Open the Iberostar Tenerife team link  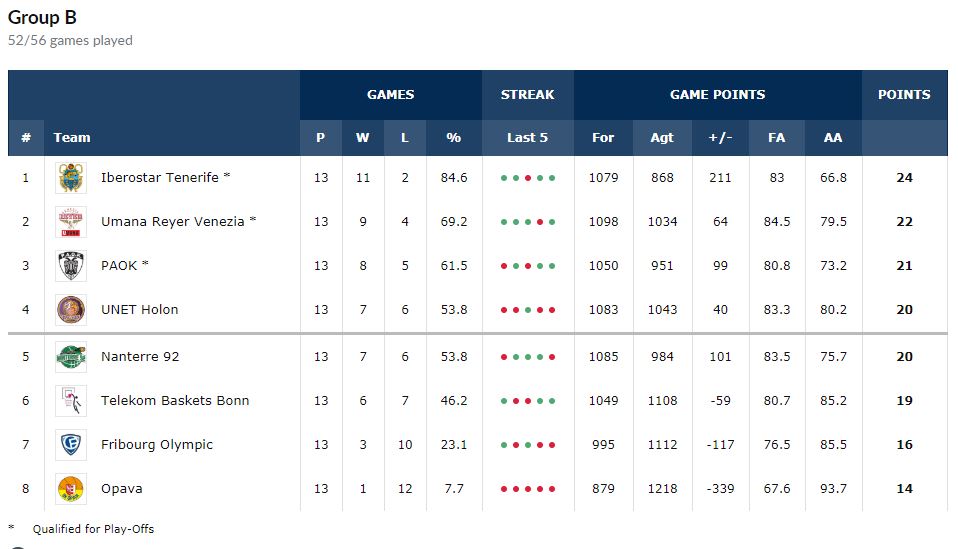click(x=160, y=178)
